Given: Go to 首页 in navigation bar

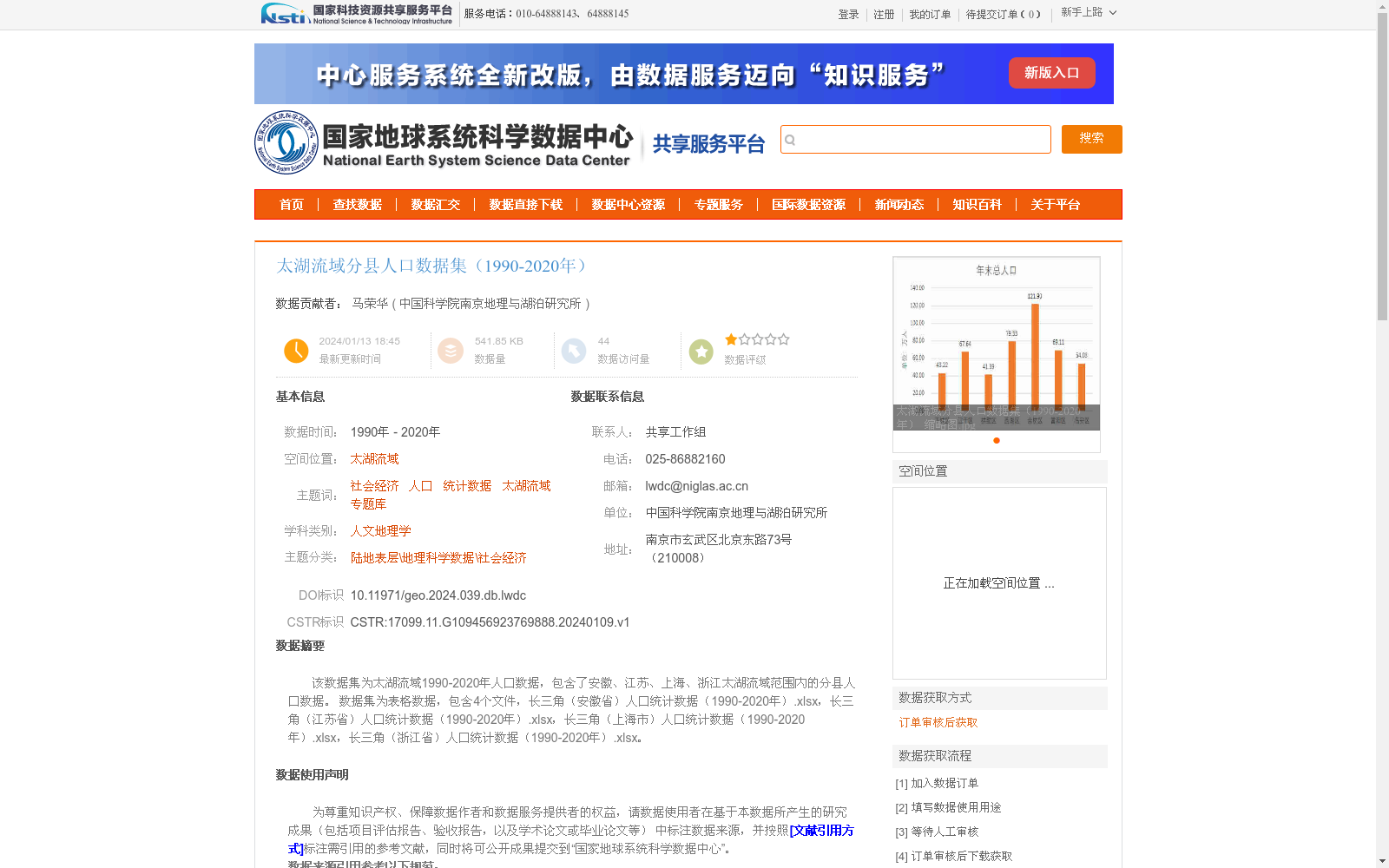Looking at the screenshot, I should click(x=291, y=205).
